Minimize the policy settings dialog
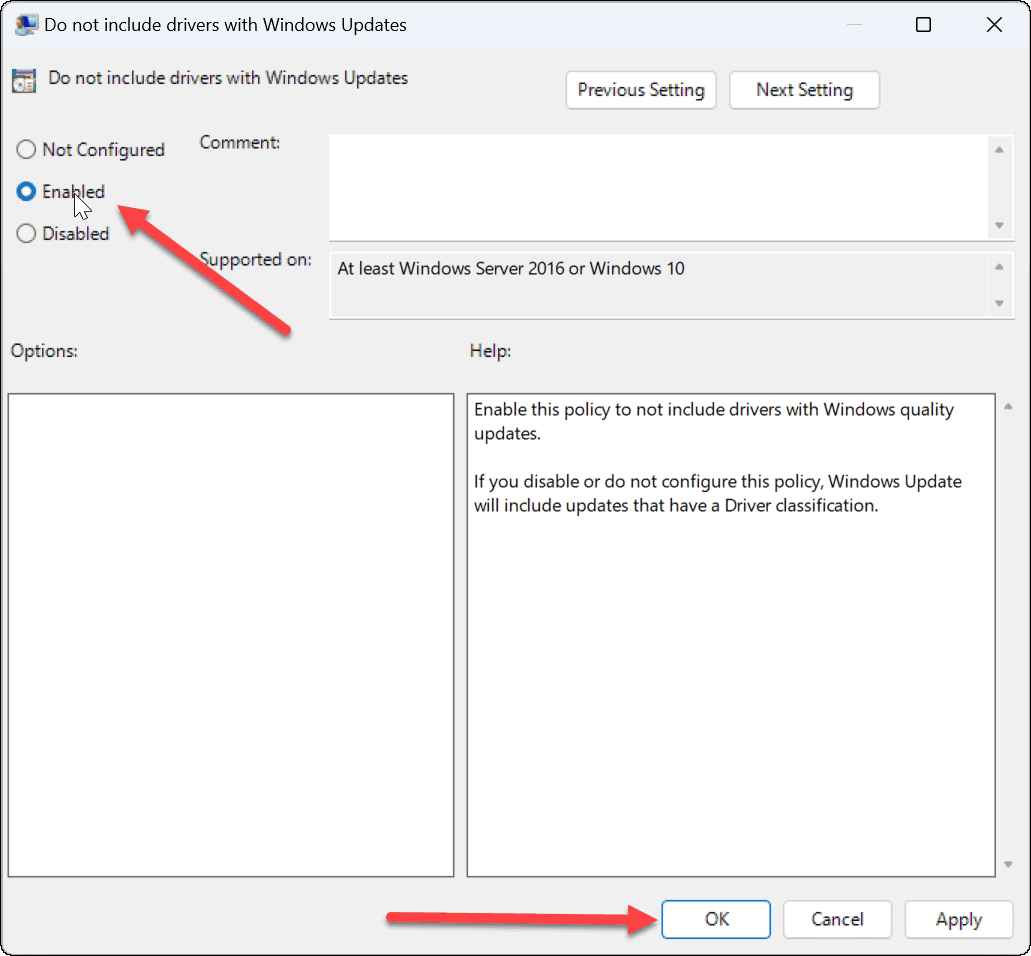The width and height of the screenshot is (1031, 956). click(x=854, y=25)
